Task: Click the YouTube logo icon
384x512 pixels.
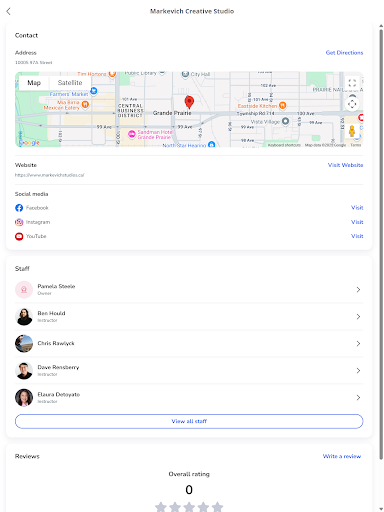Action: 19,236
